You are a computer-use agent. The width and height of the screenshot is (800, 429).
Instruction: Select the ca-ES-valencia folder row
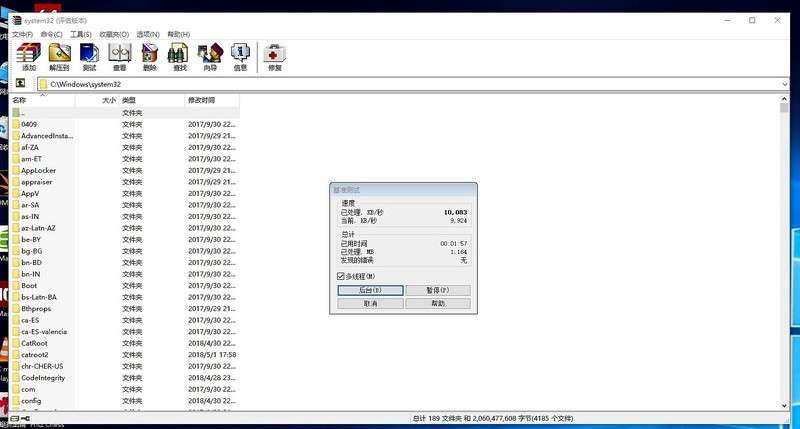pos(125,332)
